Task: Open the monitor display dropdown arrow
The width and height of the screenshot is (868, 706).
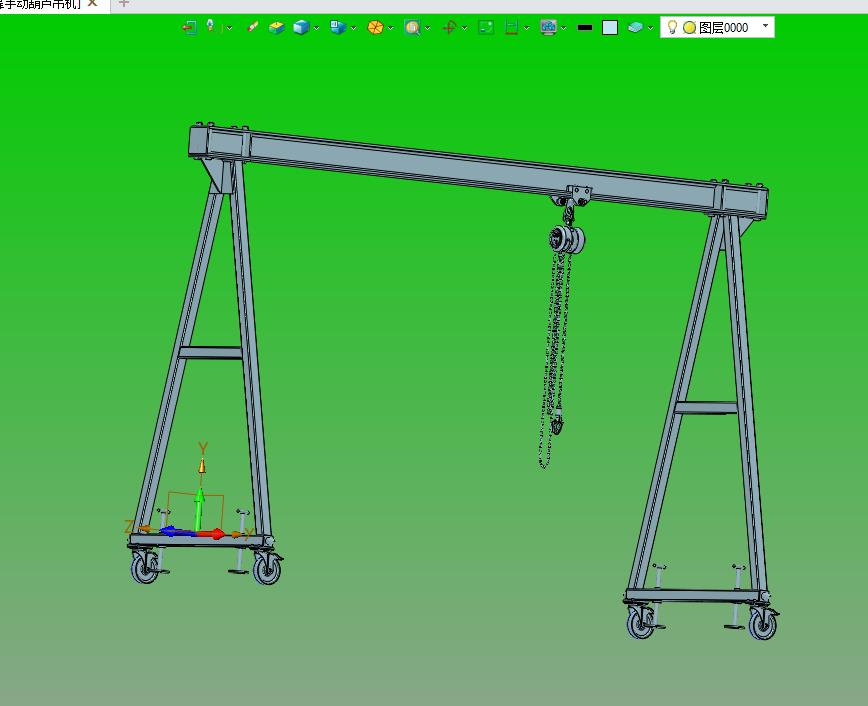Action: click(x=564, y=28)
